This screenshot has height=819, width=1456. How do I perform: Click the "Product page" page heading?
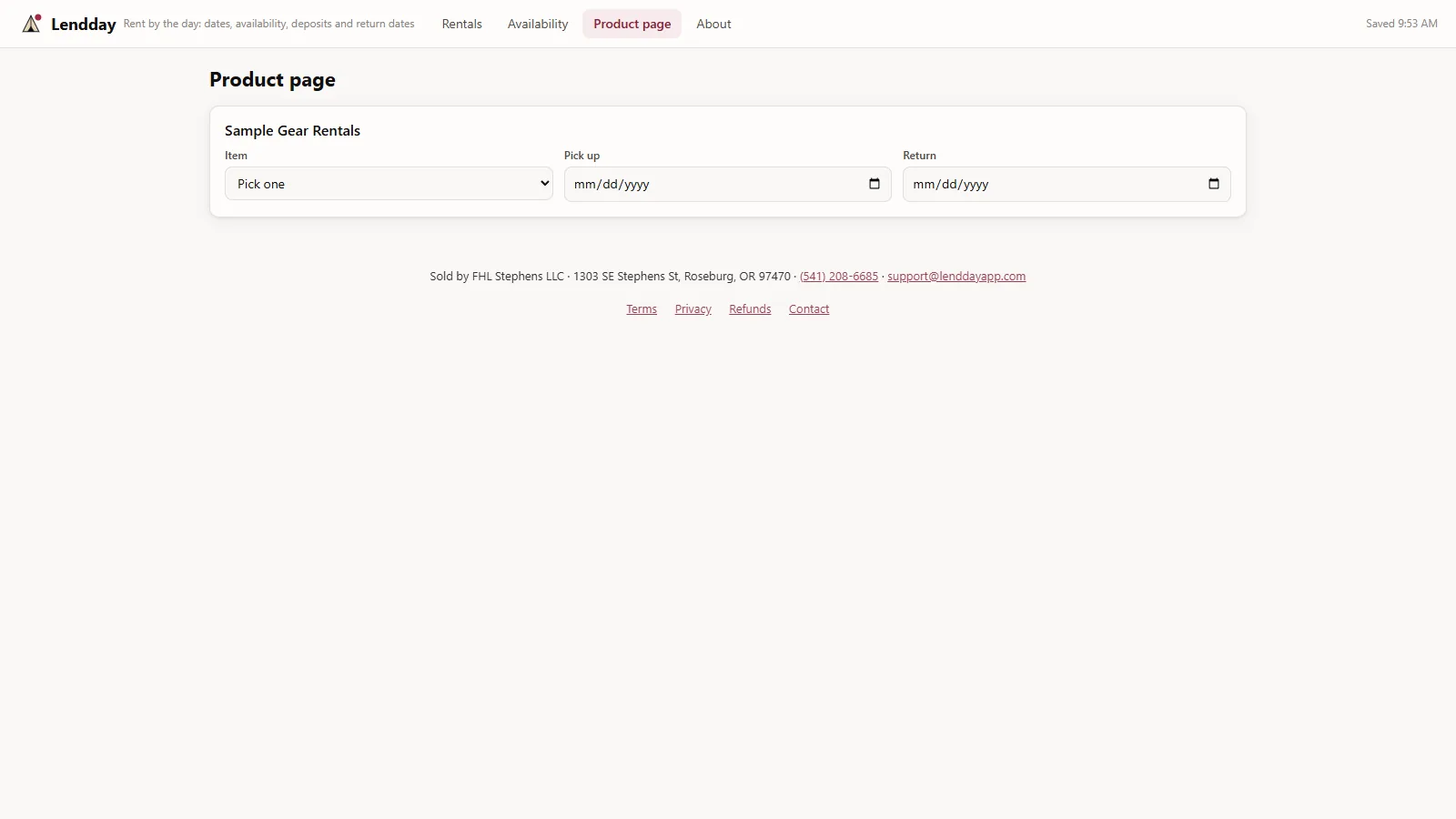(272, 80)
